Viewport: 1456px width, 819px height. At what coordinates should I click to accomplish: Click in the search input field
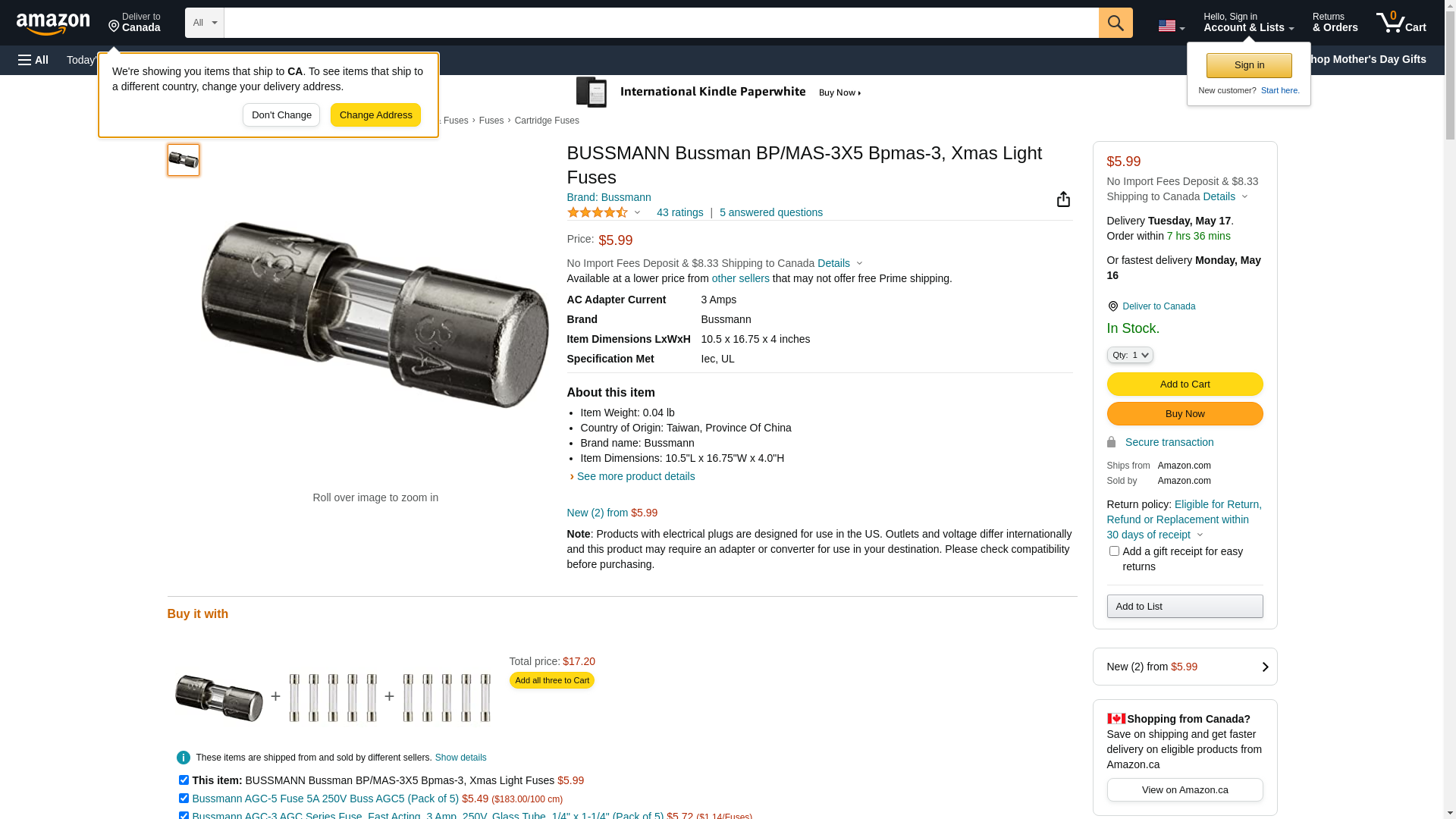click(661, 23)
